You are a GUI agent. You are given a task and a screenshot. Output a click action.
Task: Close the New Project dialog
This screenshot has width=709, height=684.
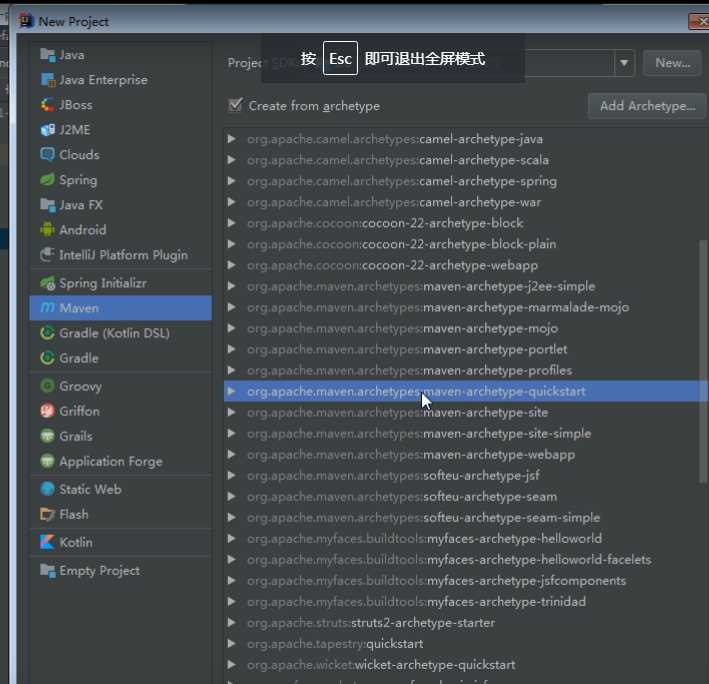tap(699, 21)
